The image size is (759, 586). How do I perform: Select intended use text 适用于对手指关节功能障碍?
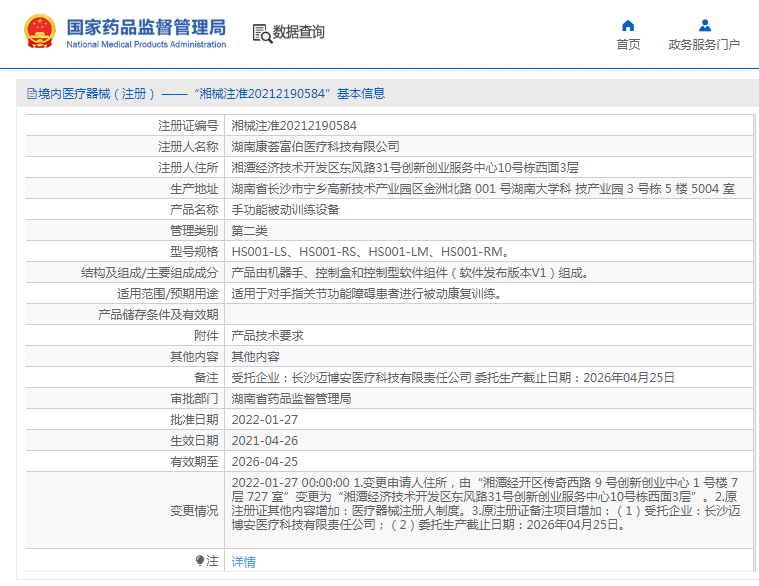point(366,294)
